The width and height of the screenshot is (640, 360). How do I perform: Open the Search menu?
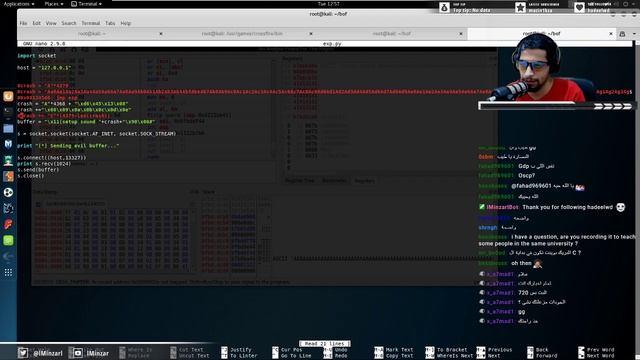(x=69, y=23)
